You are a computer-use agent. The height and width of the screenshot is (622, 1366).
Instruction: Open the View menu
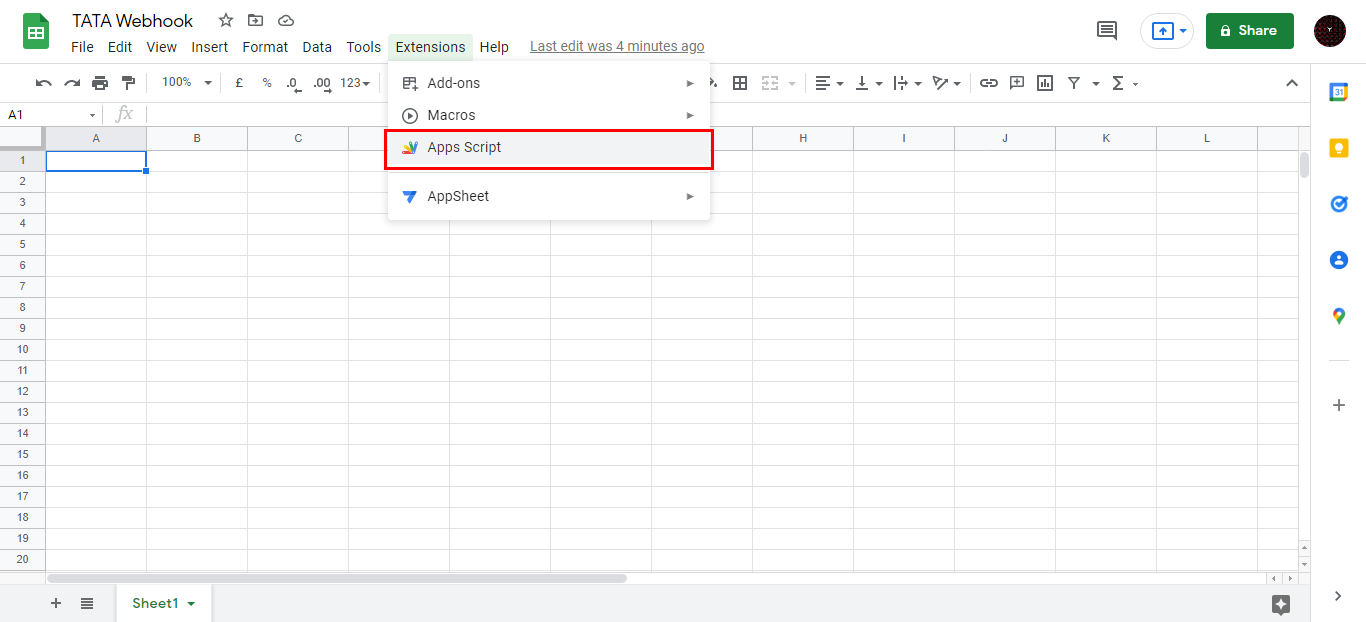161,47
